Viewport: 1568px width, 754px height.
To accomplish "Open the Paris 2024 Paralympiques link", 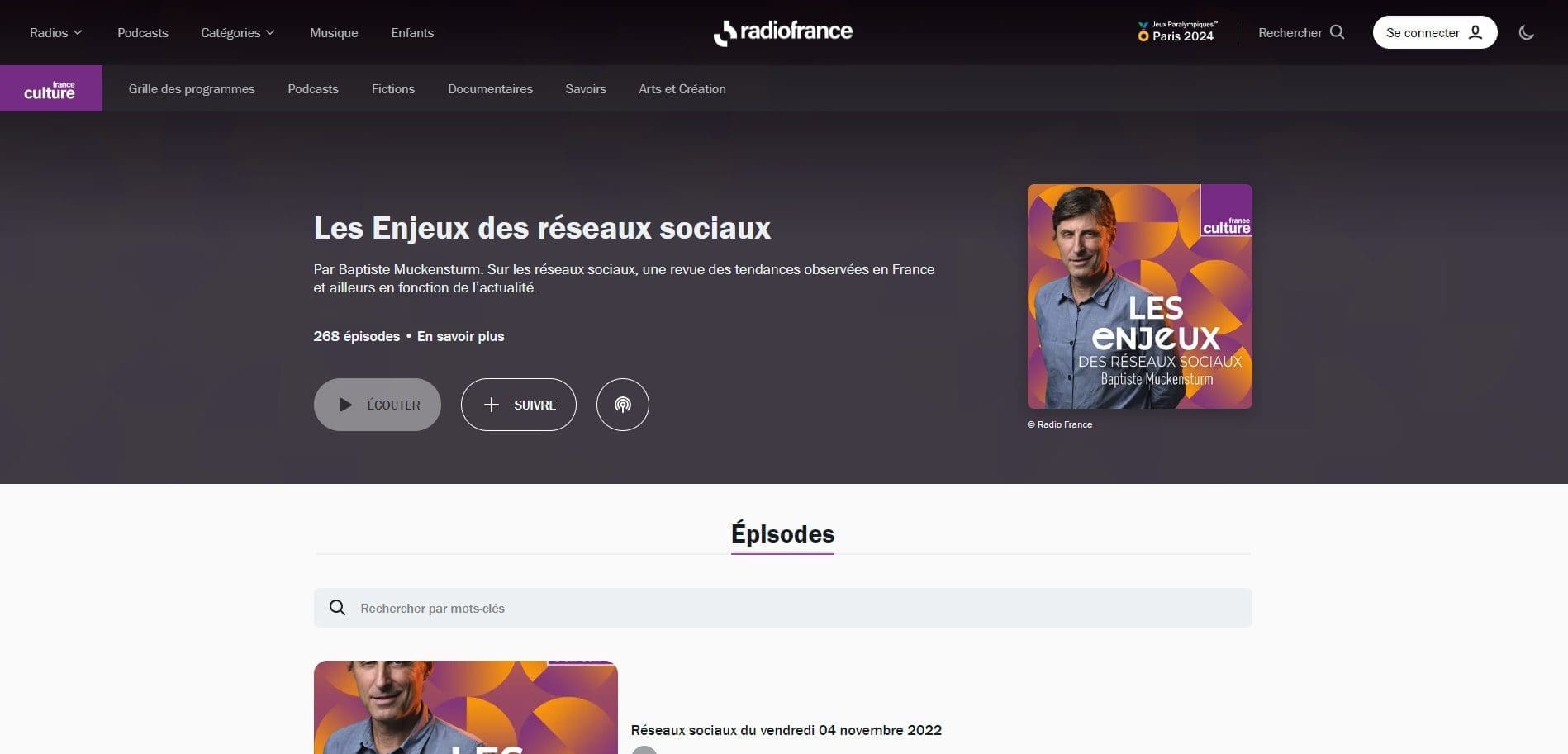I will 1176,32.
